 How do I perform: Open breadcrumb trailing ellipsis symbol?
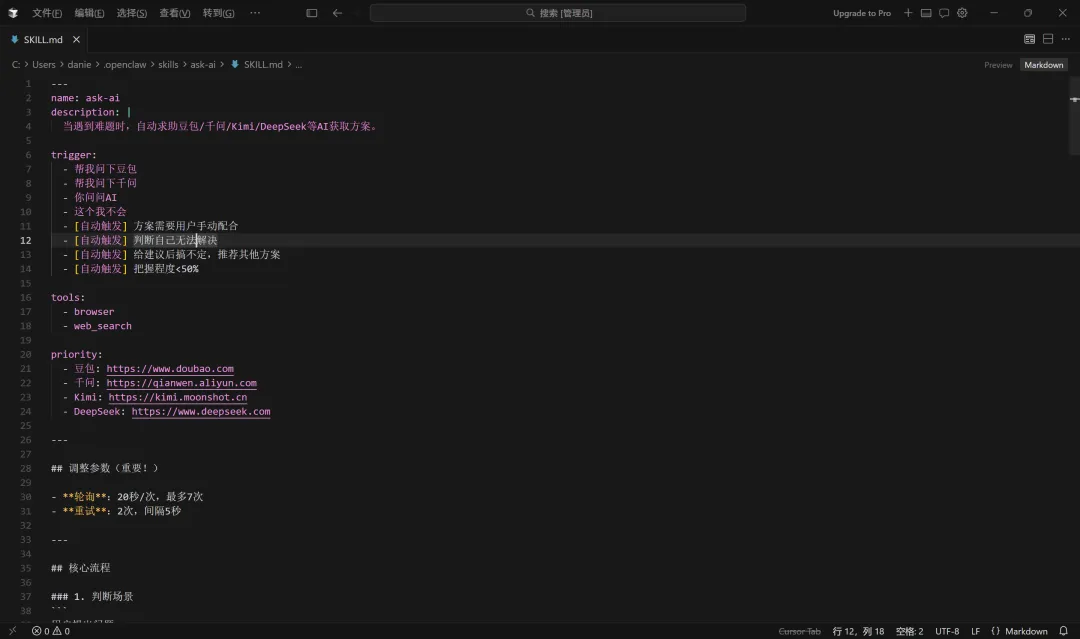point(298,65)
